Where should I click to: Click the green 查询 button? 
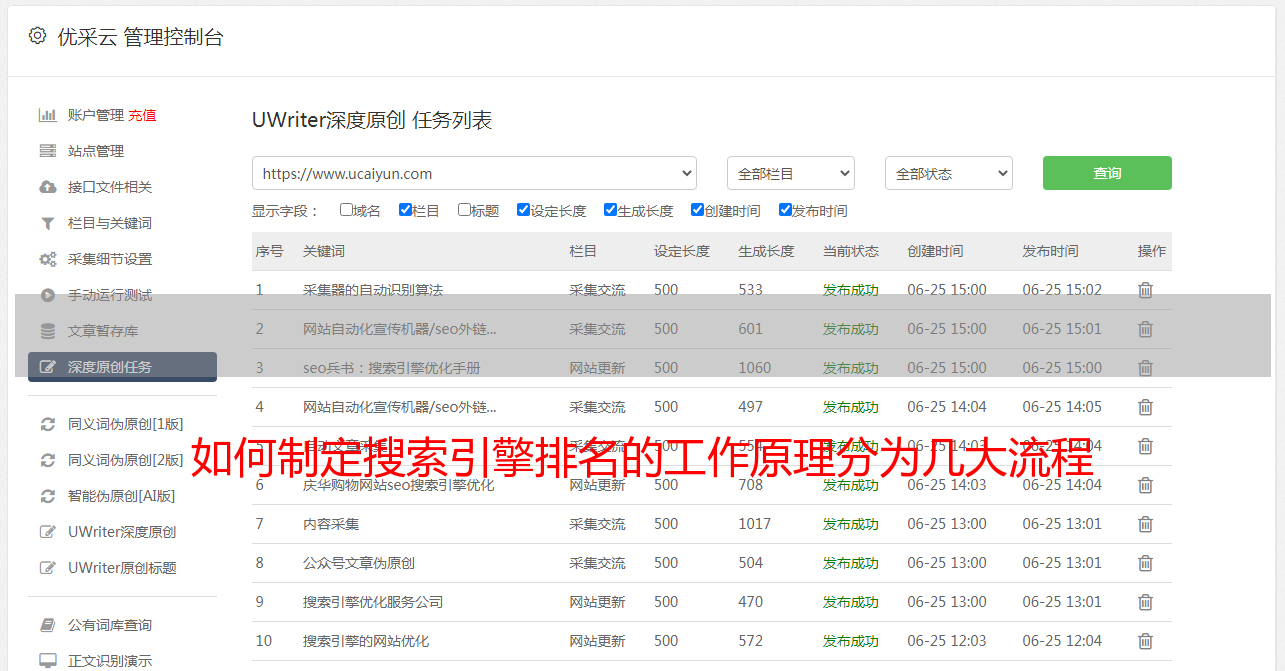coord(1107,173)
